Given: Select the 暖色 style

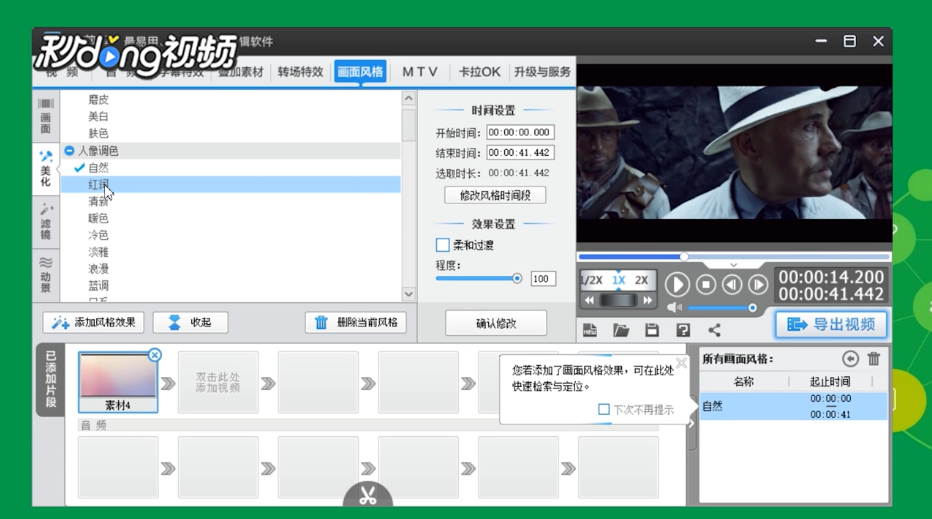Looking at the screenshot, I should 98,218.
